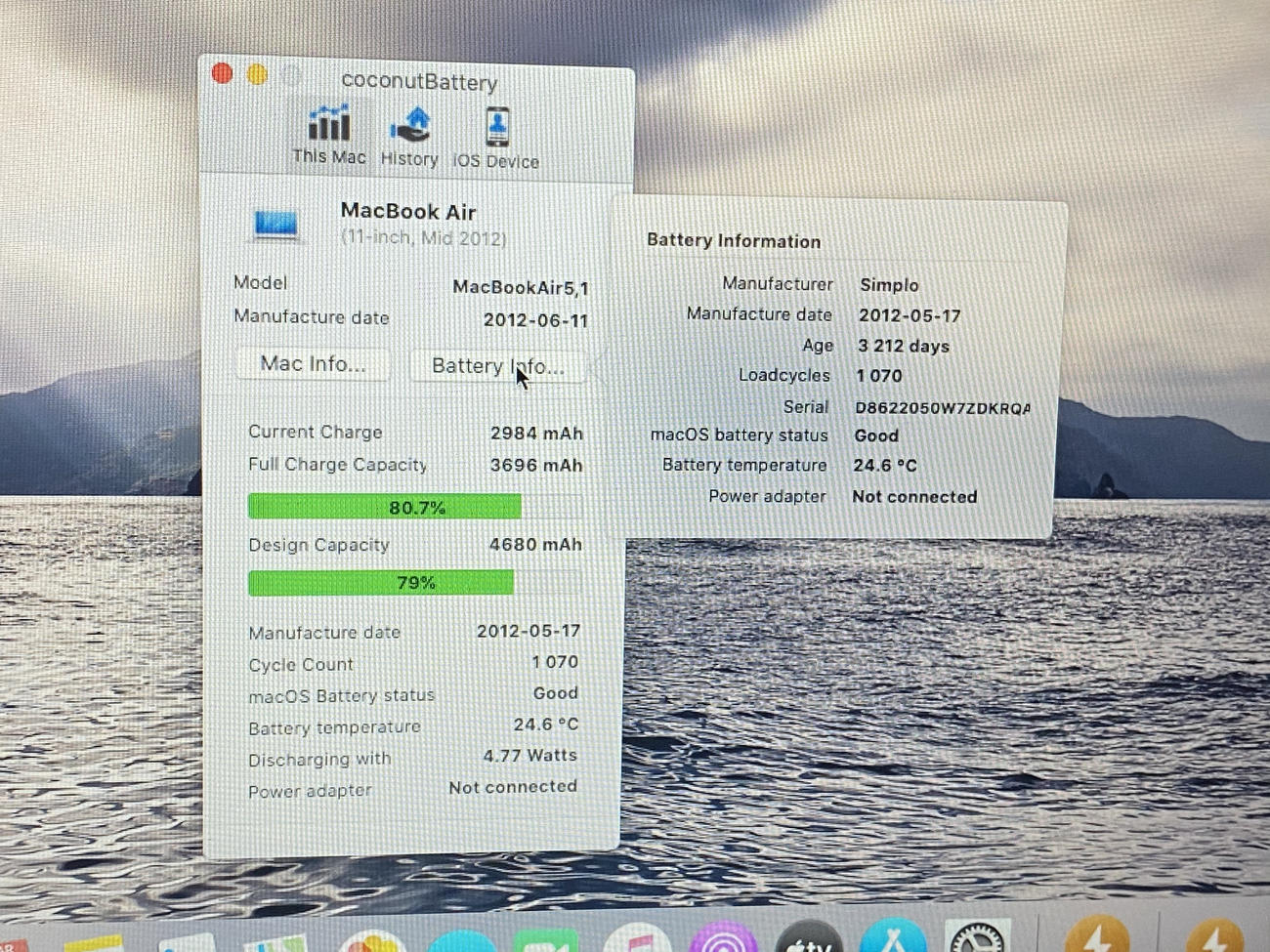Click the popover's macOS battery status 'Good'
This screenshot has width=1270, height=952.
pyautogui.click(x=876, y=435)
